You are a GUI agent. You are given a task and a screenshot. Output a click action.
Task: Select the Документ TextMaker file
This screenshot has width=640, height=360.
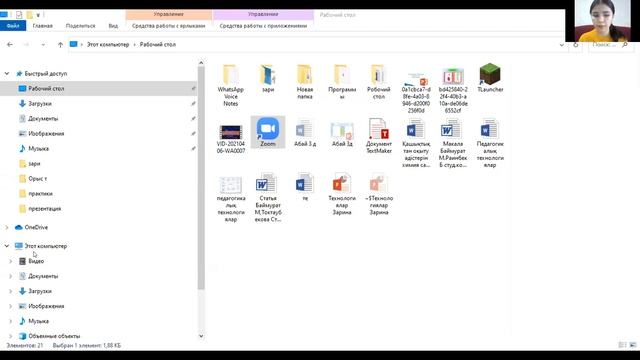379,136
